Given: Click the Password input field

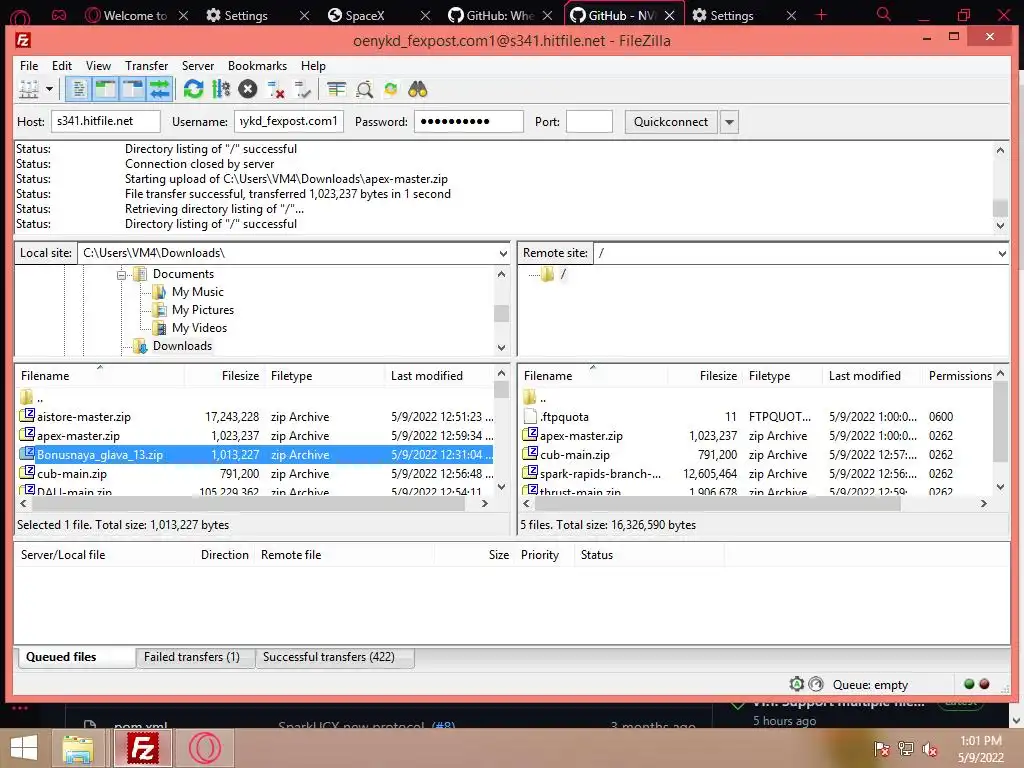Looking at the screenshot, I should coord(468,121).
